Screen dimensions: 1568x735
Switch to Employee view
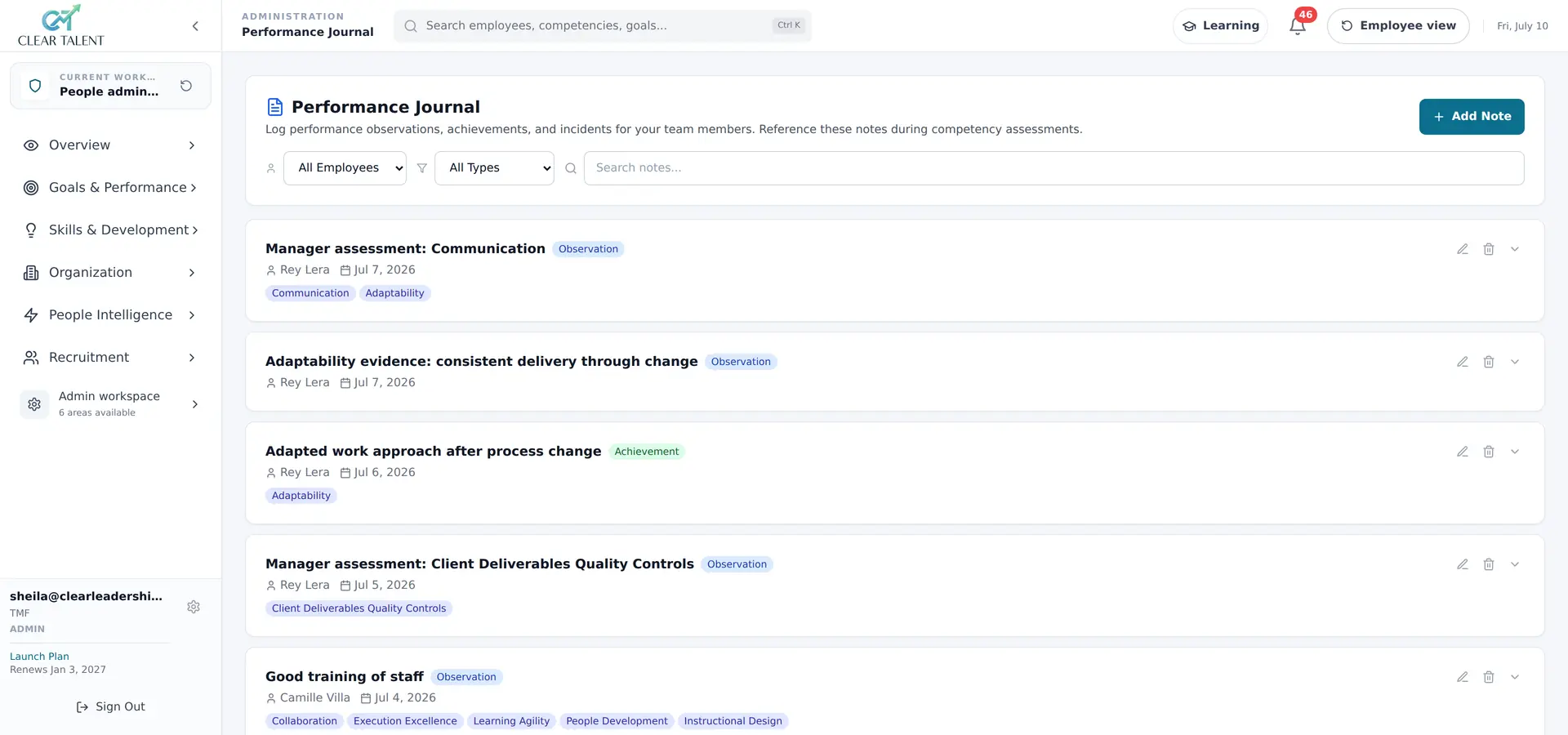coord(1398,26)
